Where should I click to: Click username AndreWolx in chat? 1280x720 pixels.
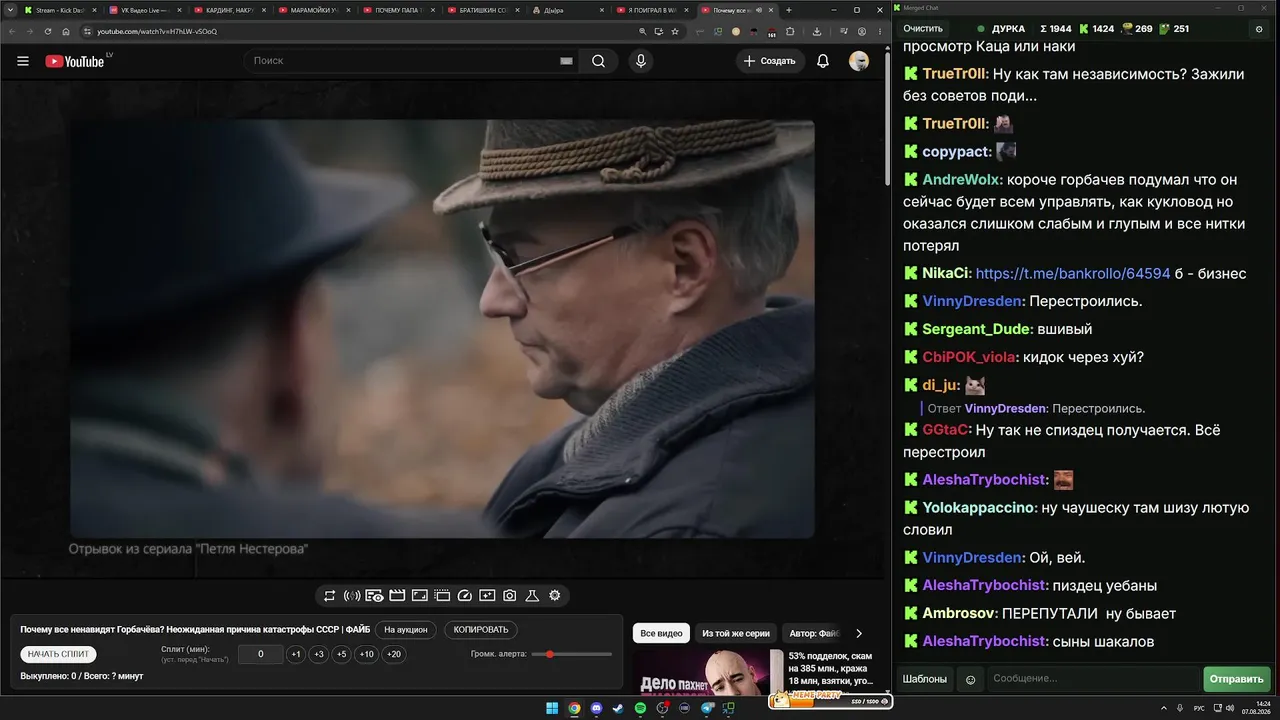960,180
